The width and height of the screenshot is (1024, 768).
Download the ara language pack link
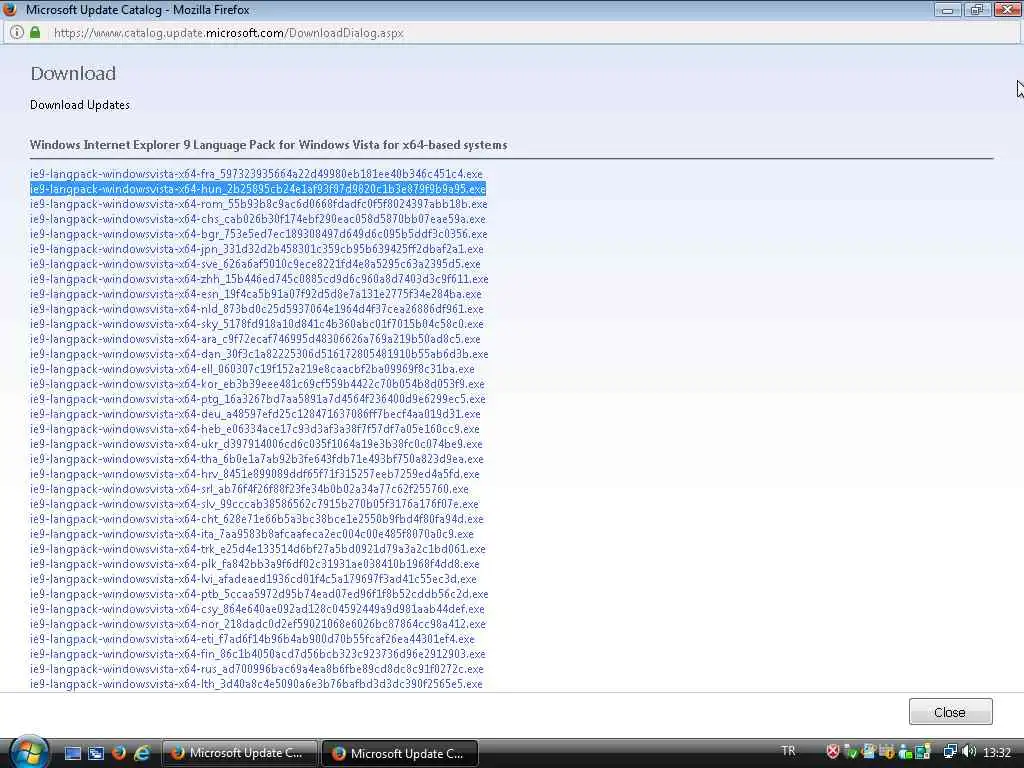point(255,339)
